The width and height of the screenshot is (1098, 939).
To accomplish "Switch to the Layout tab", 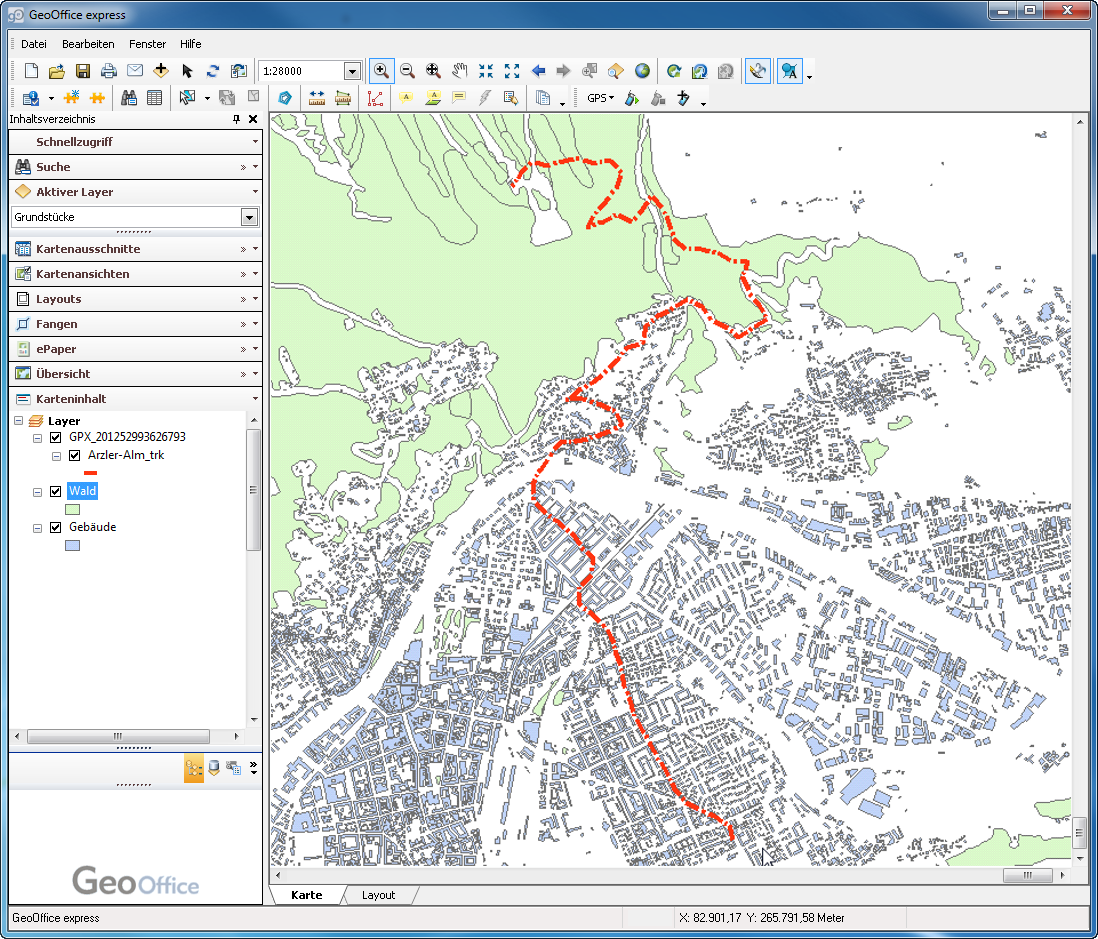I will click(378, 896).
